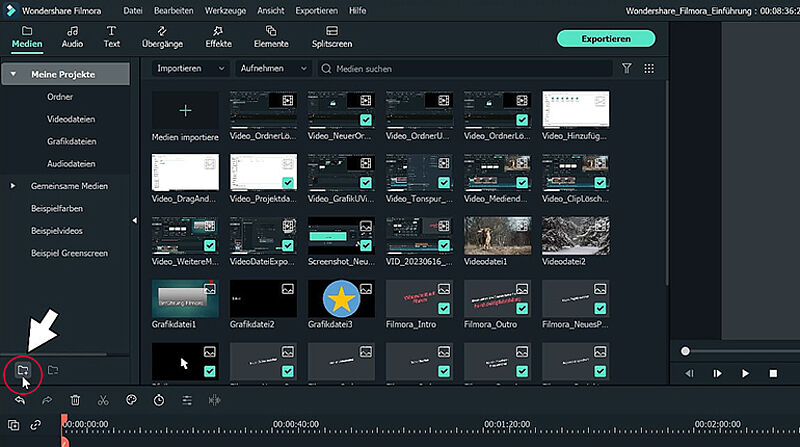This screenshot has width=800, height=447.
Task: Click the add track icon
Action: pos(14,425)
